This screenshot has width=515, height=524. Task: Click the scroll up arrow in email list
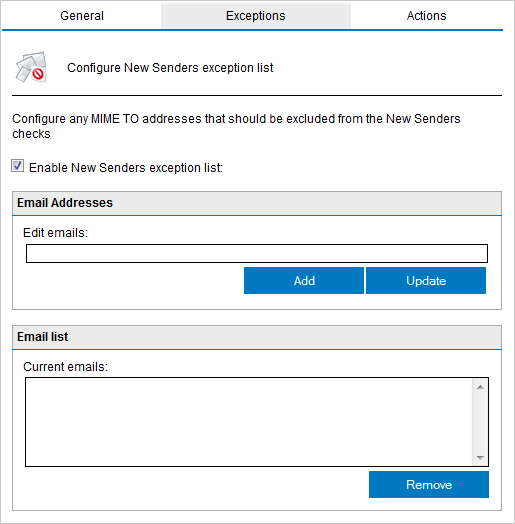coord(480,387)
